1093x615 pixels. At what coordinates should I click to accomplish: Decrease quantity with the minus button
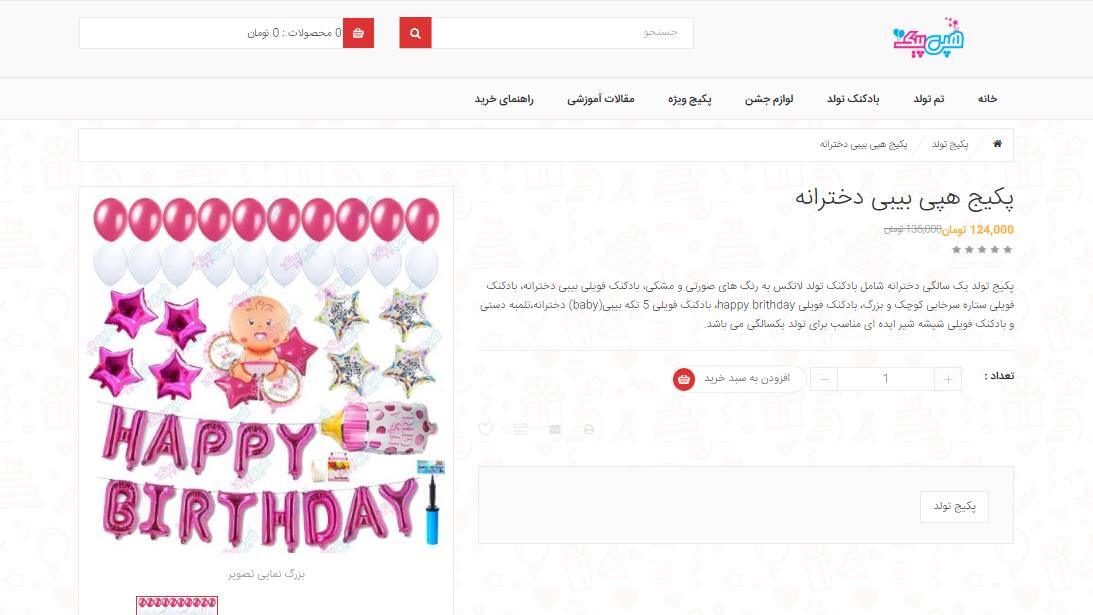click(825, 379)
